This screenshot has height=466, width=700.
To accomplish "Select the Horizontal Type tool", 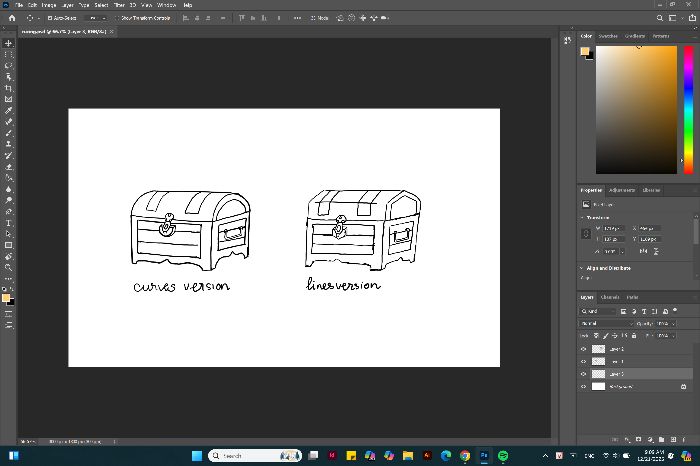I will point(8,223).
